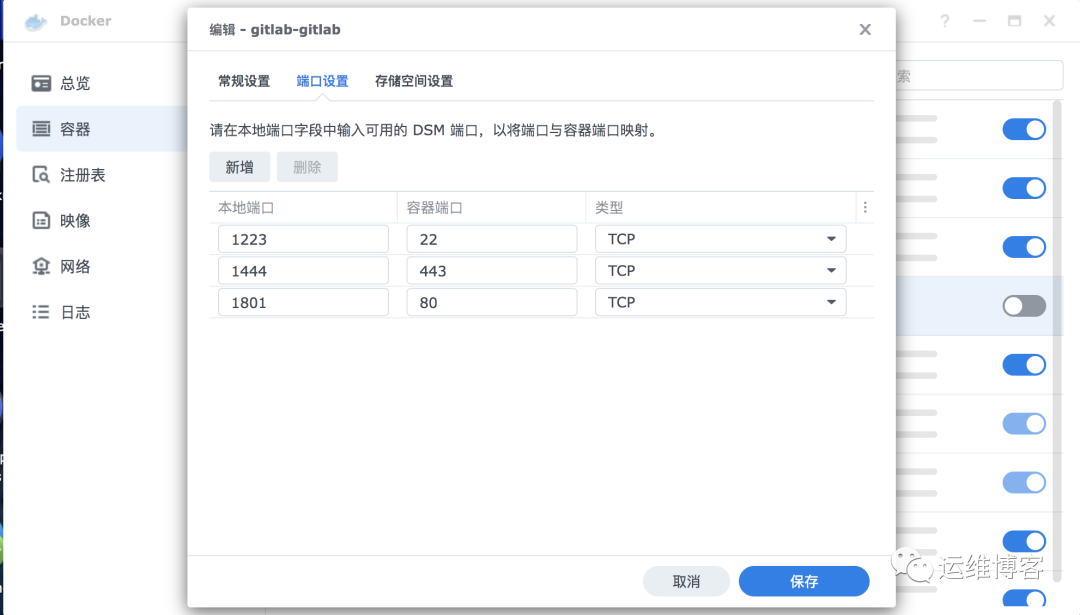
Task: Toggle the sixth container switch in Docker window
Action: click(x=1024, y=424)
